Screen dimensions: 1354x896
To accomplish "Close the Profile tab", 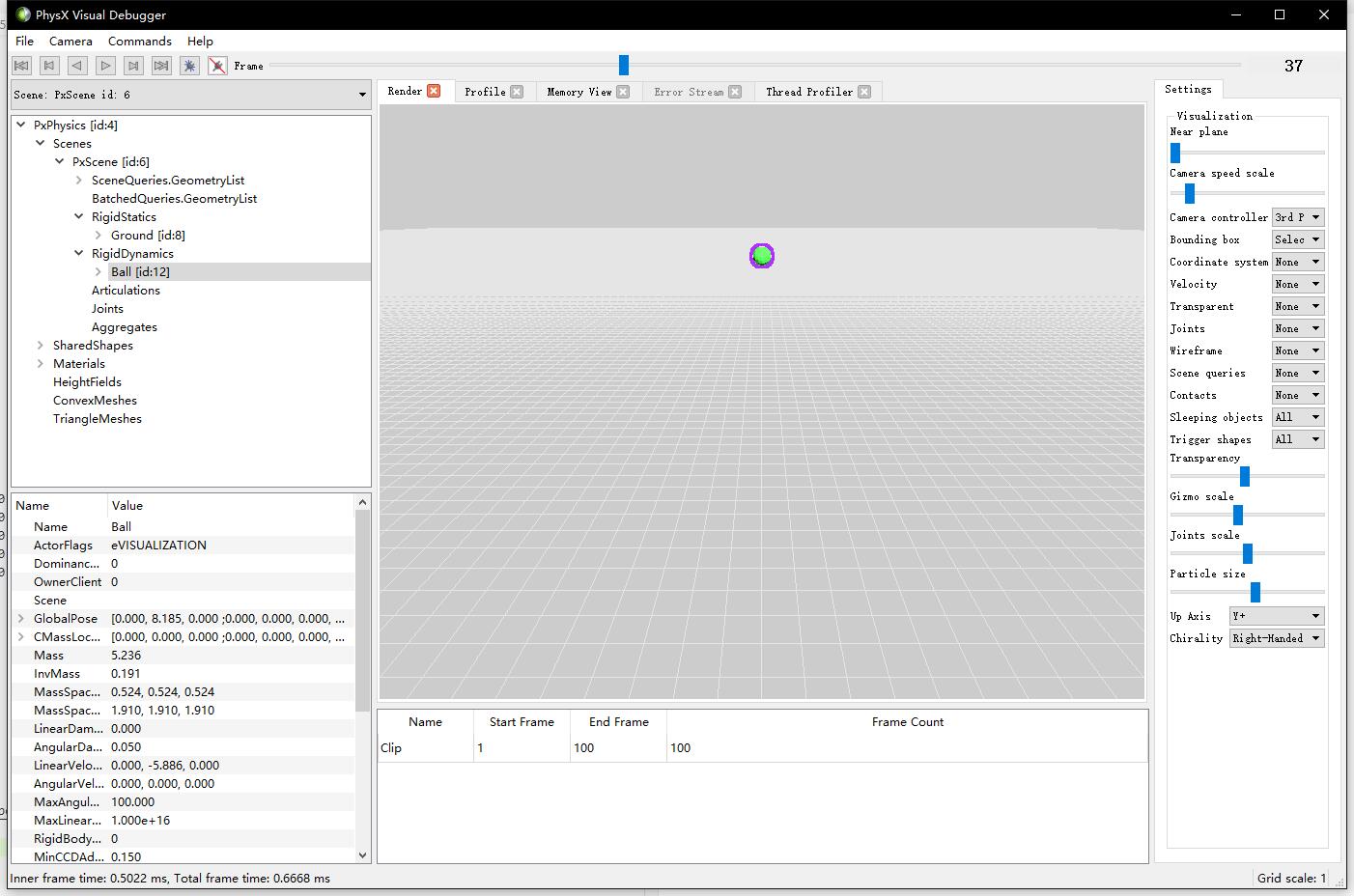I will point(517,92).
